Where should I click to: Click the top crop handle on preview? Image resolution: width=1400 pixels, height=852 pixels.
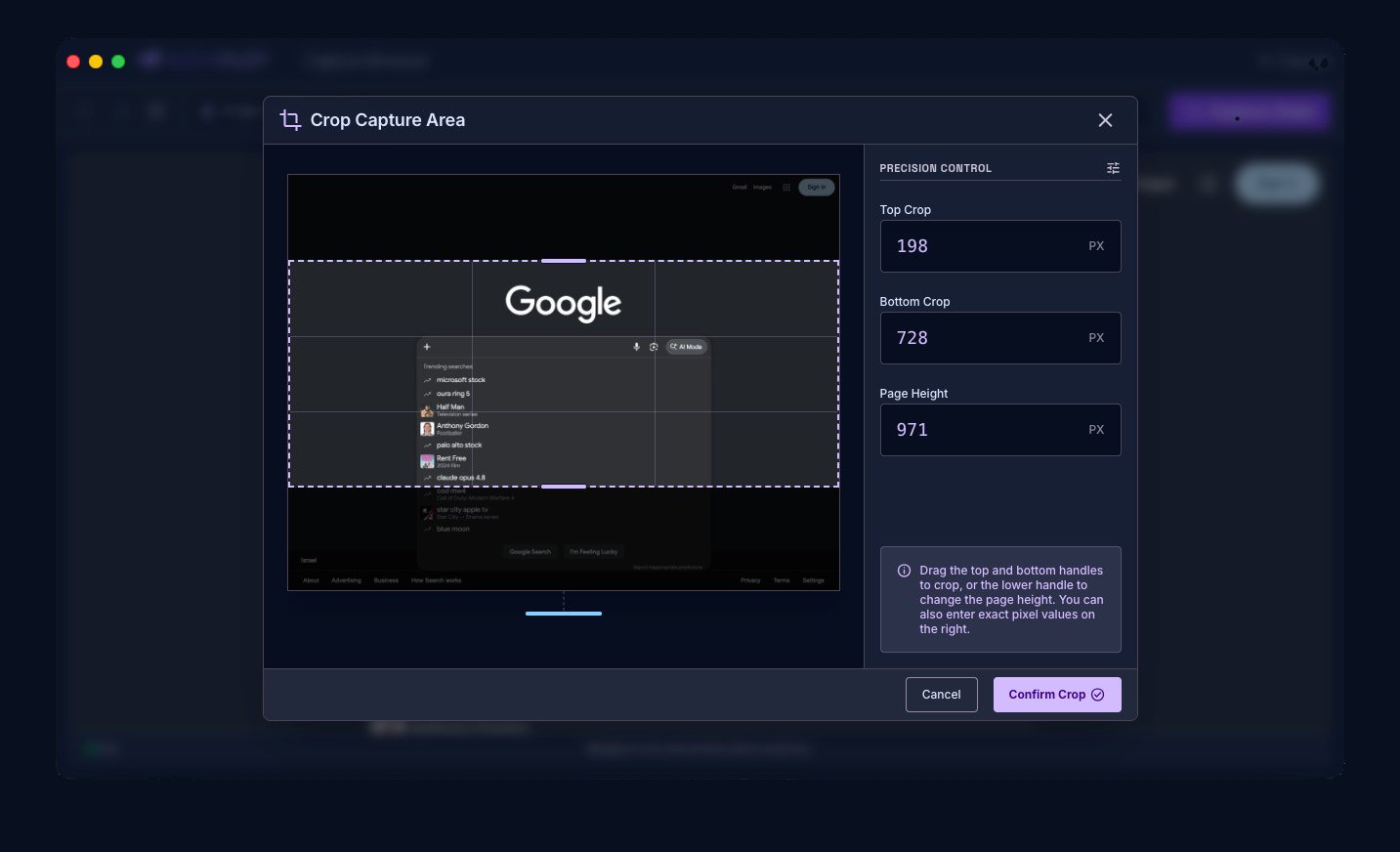tap(564, 261)
